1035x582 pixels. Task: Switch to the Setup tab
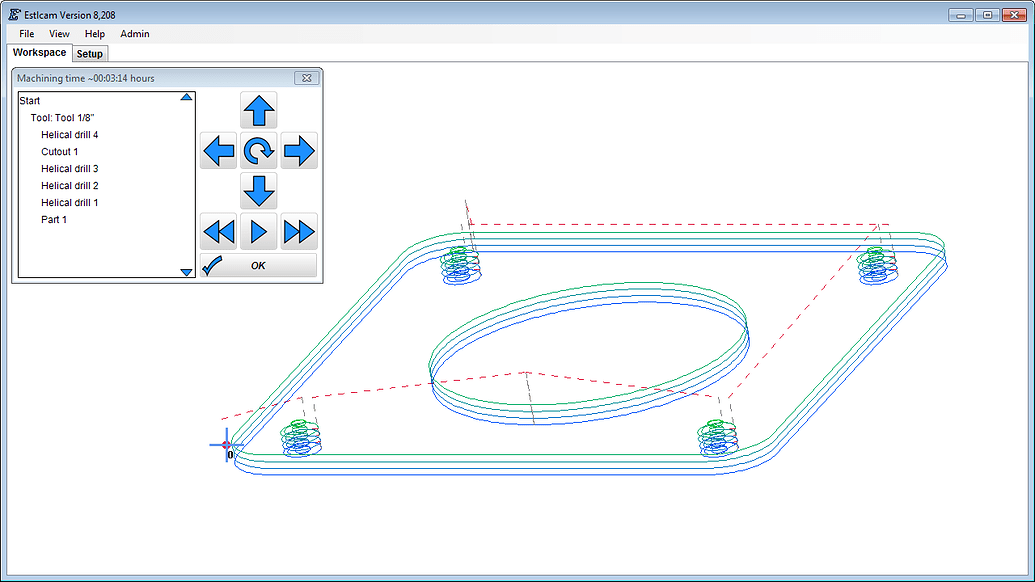click(89, 53)
